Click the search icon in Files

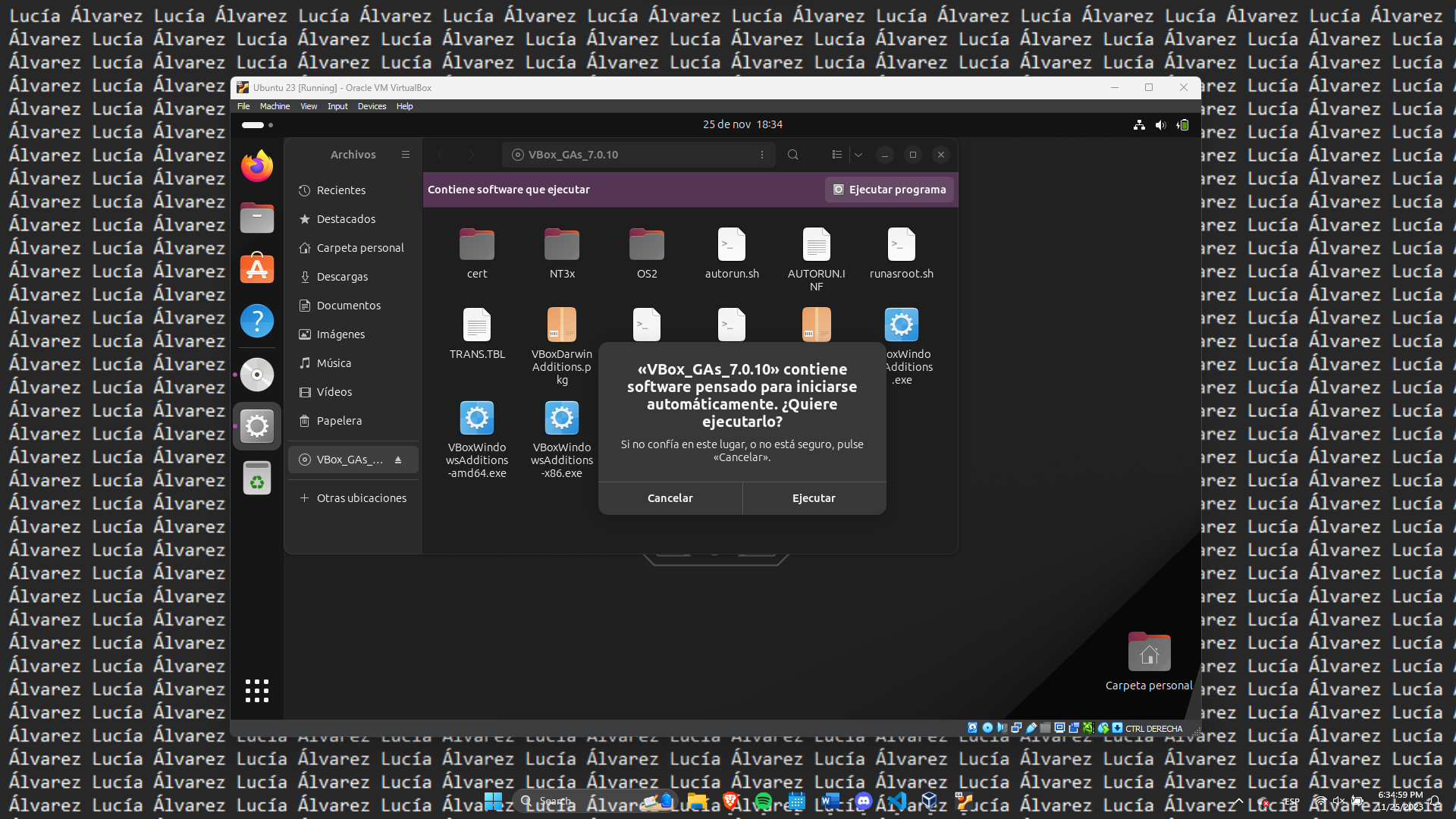pos(793,155)
